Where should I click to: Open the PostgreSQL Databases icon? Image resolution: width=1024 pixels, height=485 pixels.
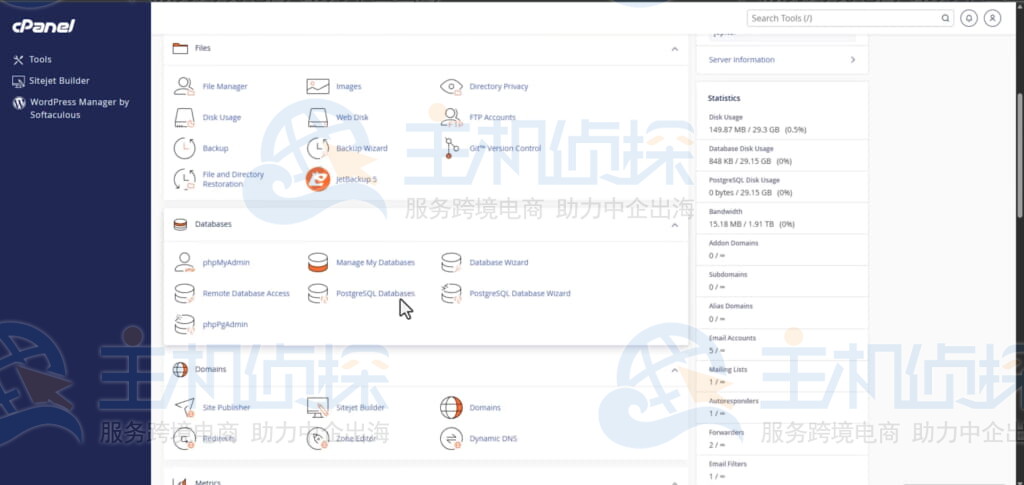(318, 294)
